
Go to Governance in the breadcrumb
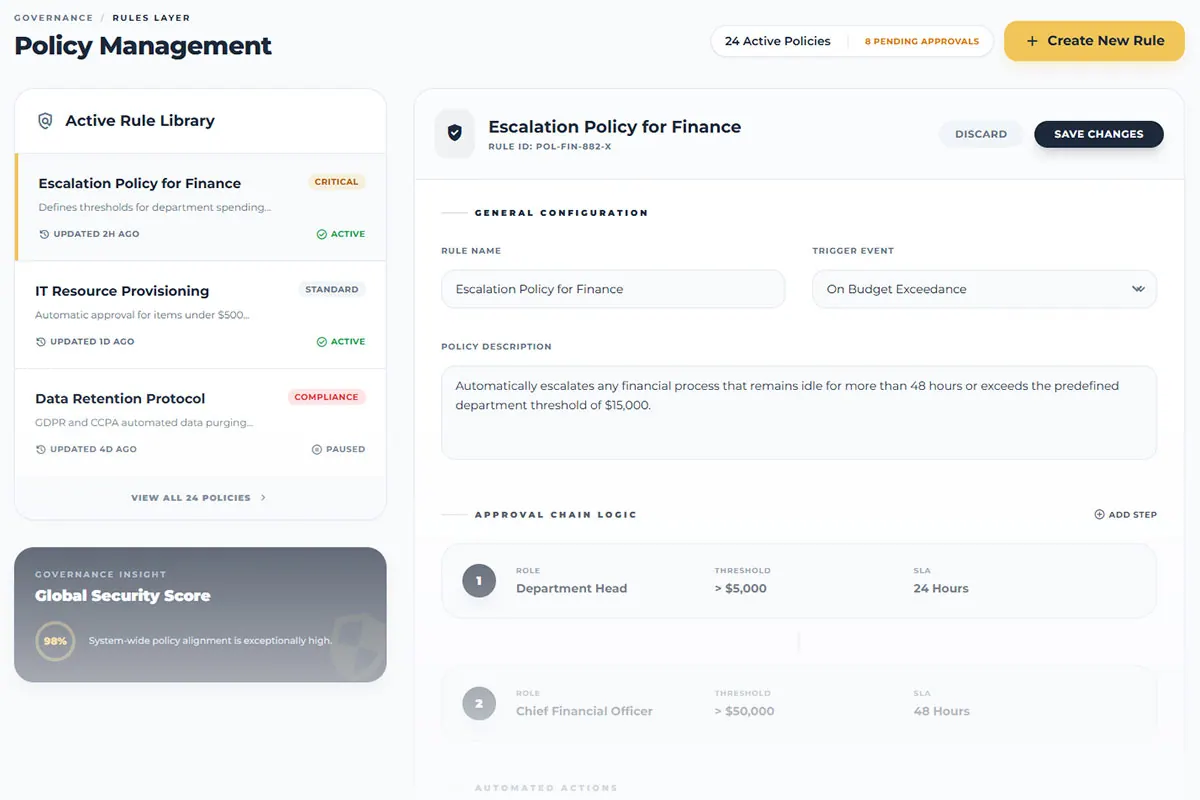(x=54, y=18)
